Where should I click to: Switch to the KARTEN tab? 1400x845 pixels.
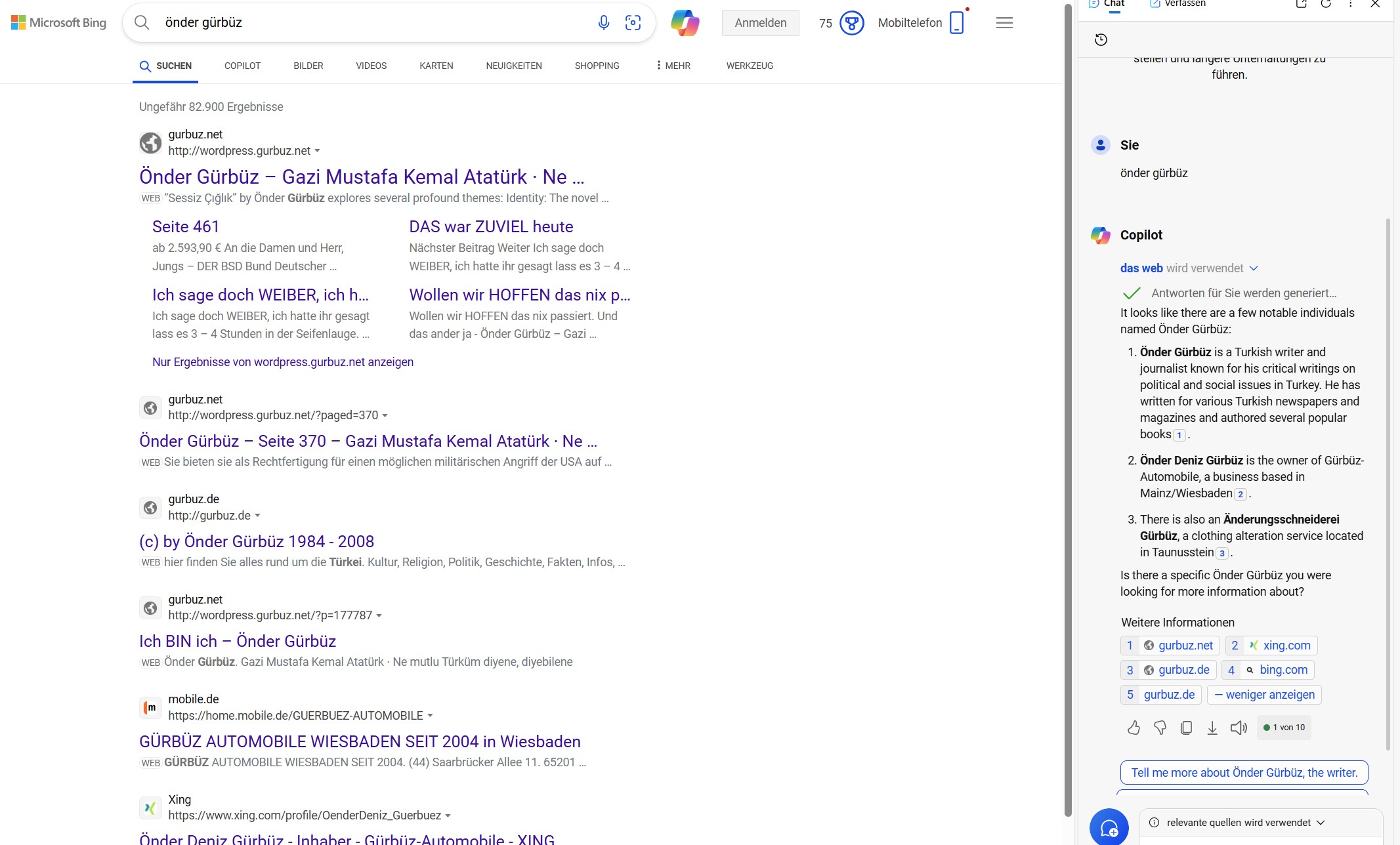point(436,66)
